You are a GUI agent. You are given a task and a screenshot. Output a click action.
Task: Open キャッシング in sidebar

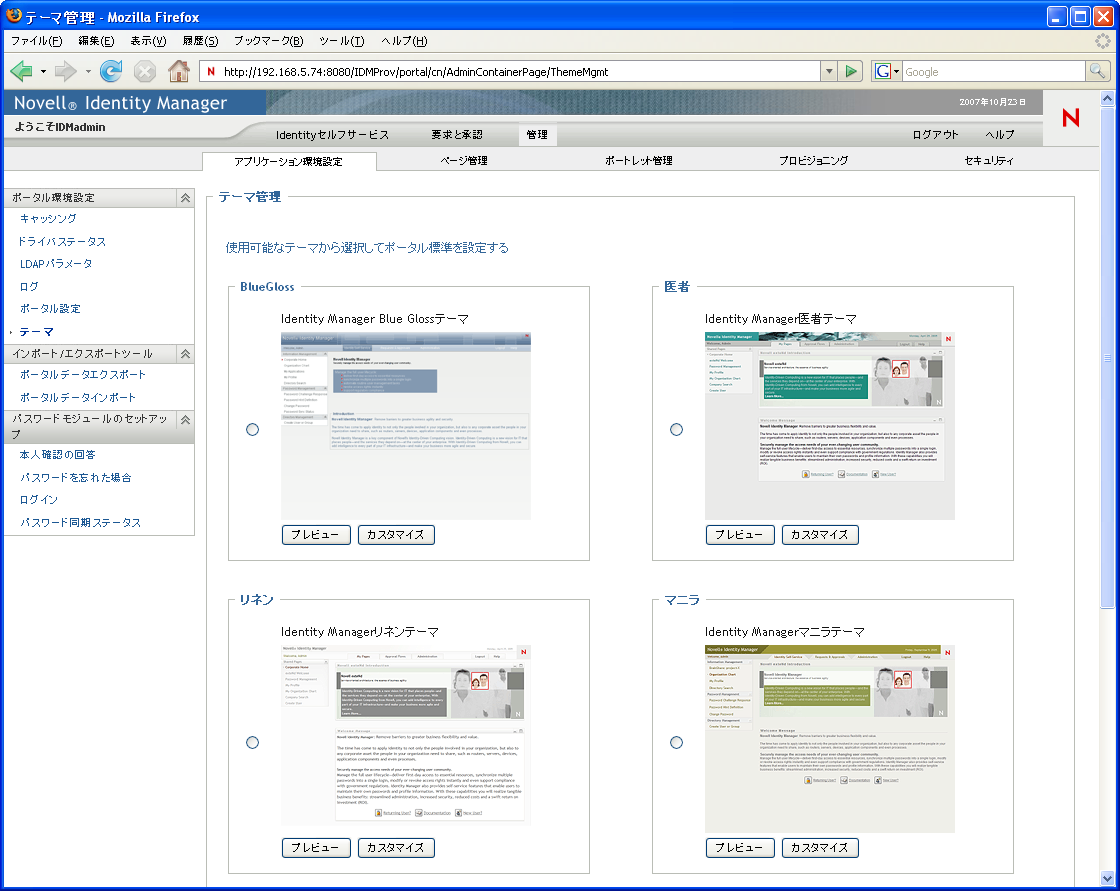point(48,219)
